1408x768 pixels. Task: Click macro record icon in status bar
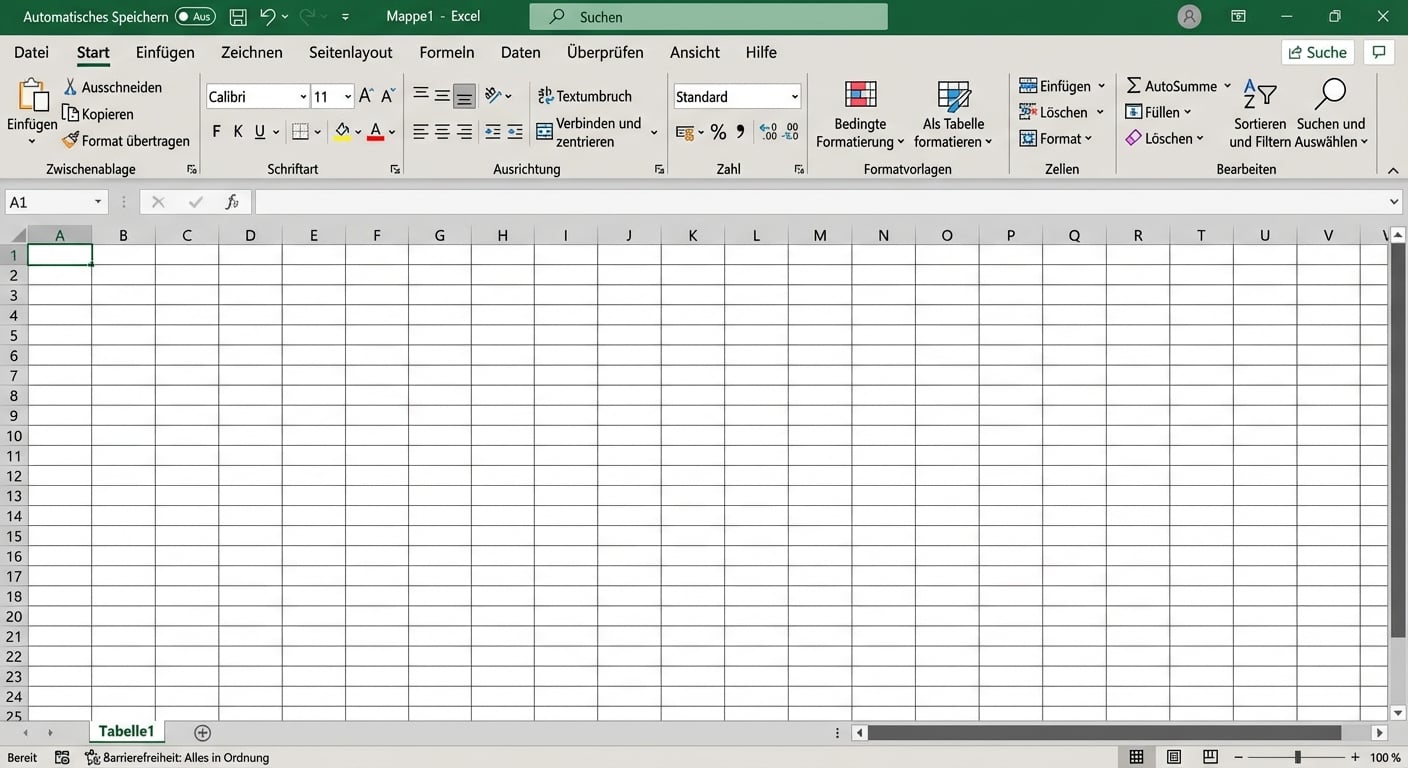pos(62,757)
